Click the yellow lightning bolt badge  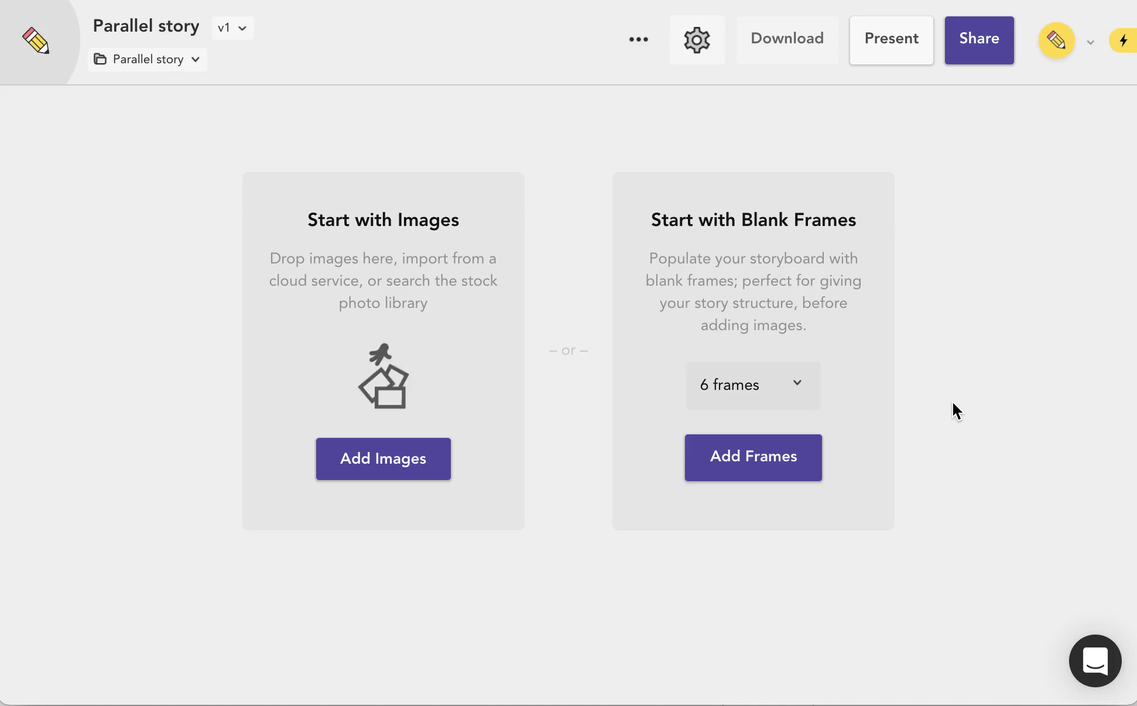click(1123, 41)
